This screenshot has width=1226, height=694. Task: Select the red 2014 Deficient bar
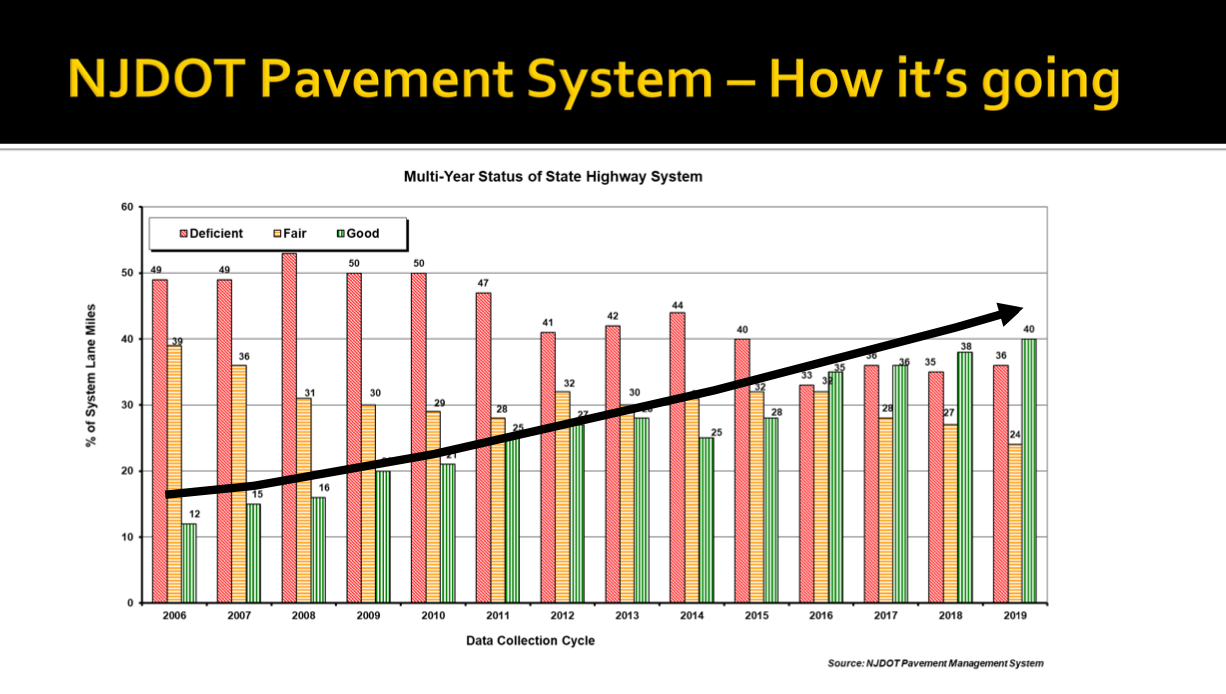(x=676, y=458)
